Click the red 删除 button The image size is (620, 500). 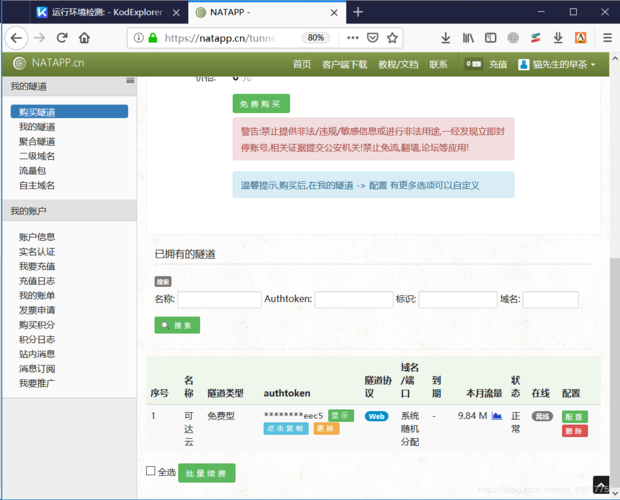(x=575, y=431)
